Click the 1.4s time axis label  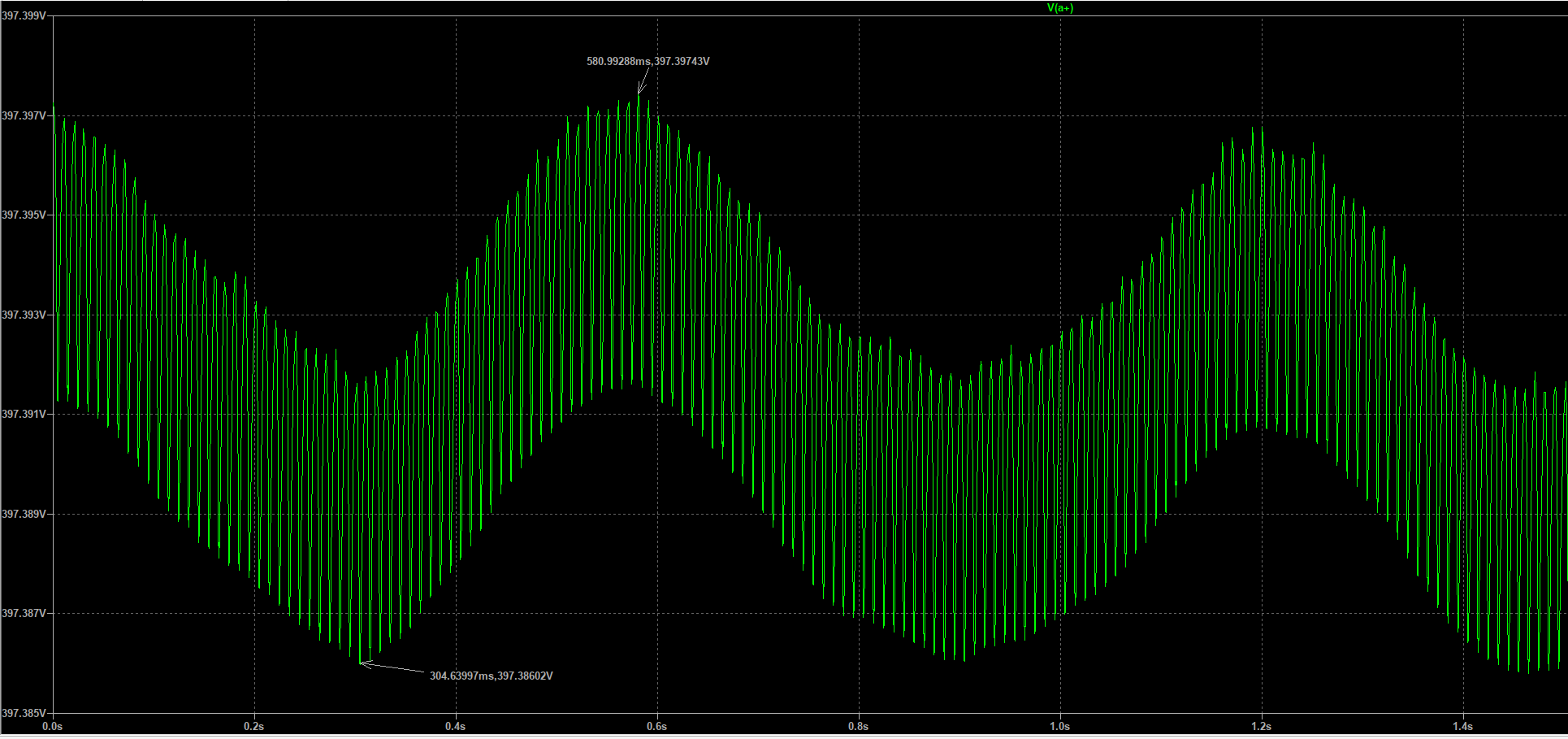[x=1463, y=726]
